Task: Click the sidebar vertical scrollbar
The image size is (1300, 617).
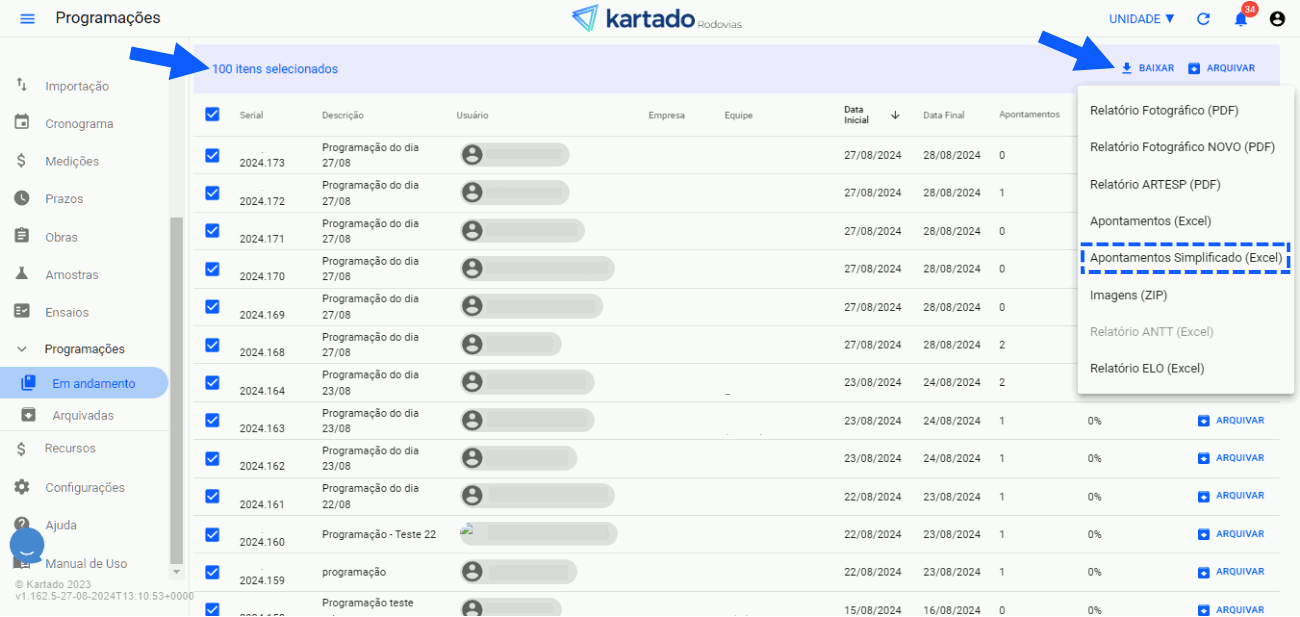Action: pyautogui.click(x=177, y=390)
